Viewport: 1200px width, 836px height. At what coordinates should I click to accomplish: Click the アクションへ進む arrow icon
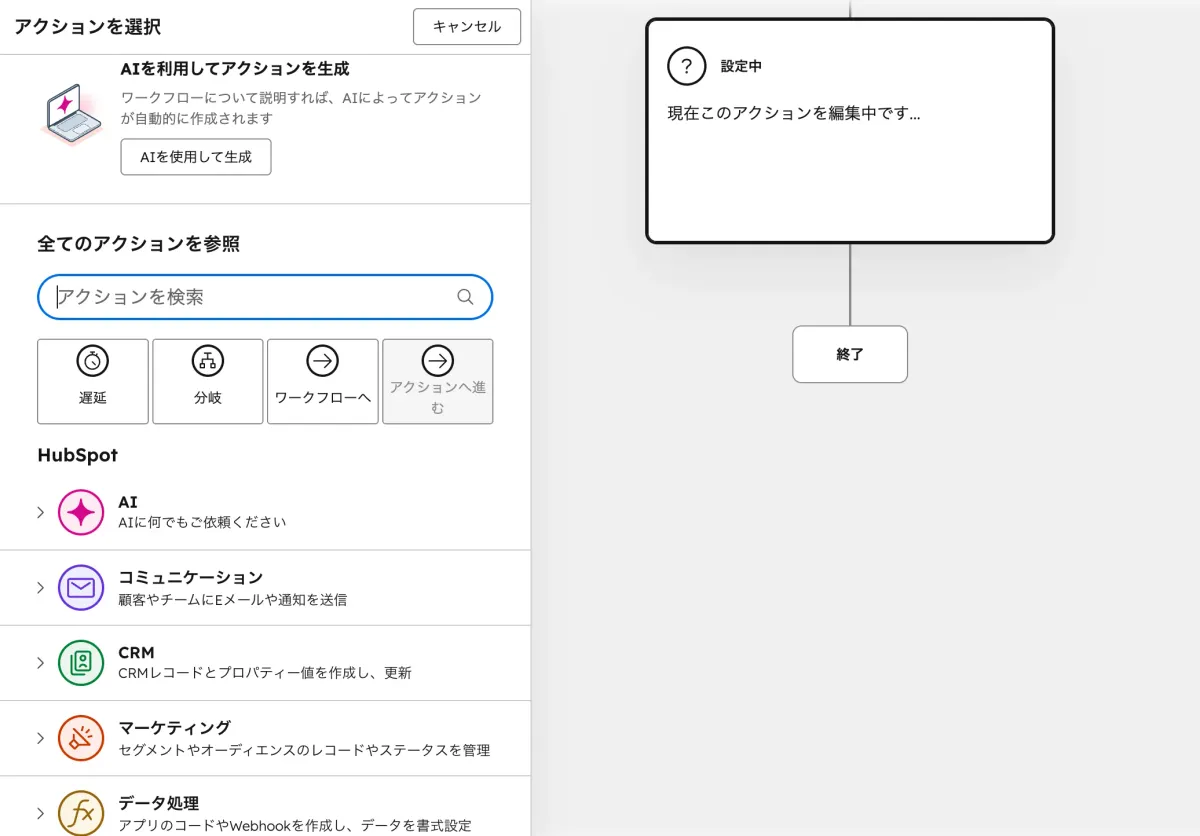point(437,361)
